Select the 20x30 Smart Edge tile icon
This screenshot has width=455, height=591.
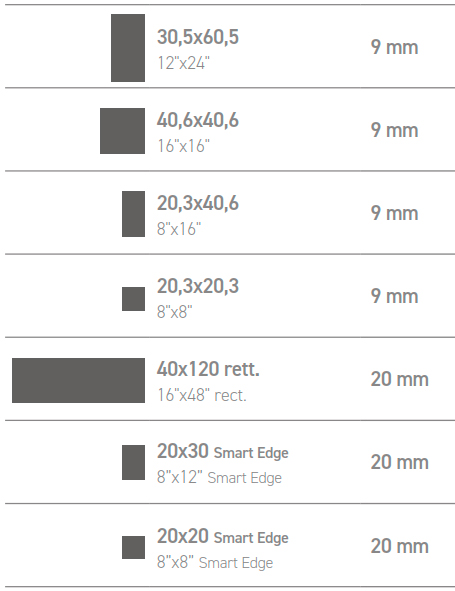pos(133,462)
